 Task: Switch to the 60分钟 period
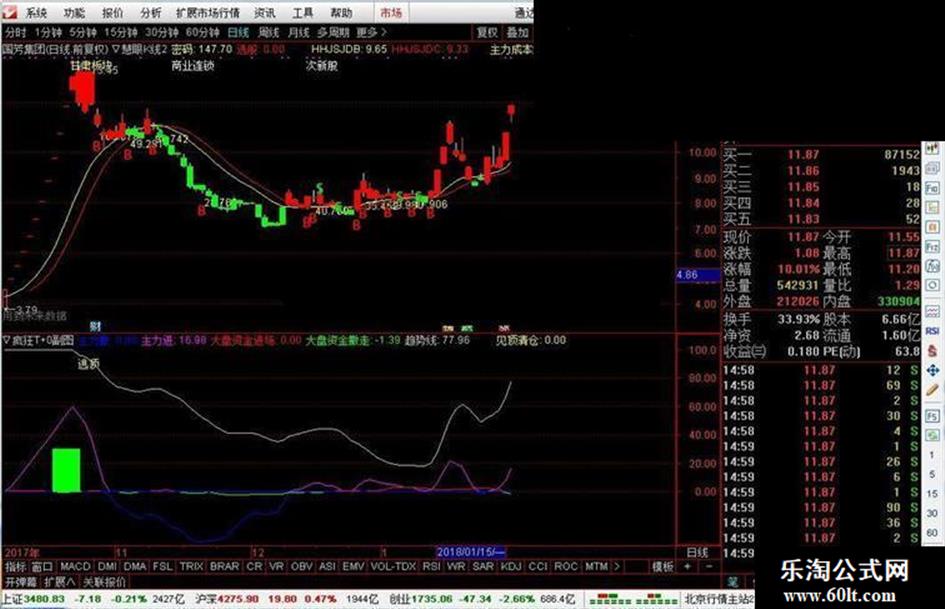[202, 33]
